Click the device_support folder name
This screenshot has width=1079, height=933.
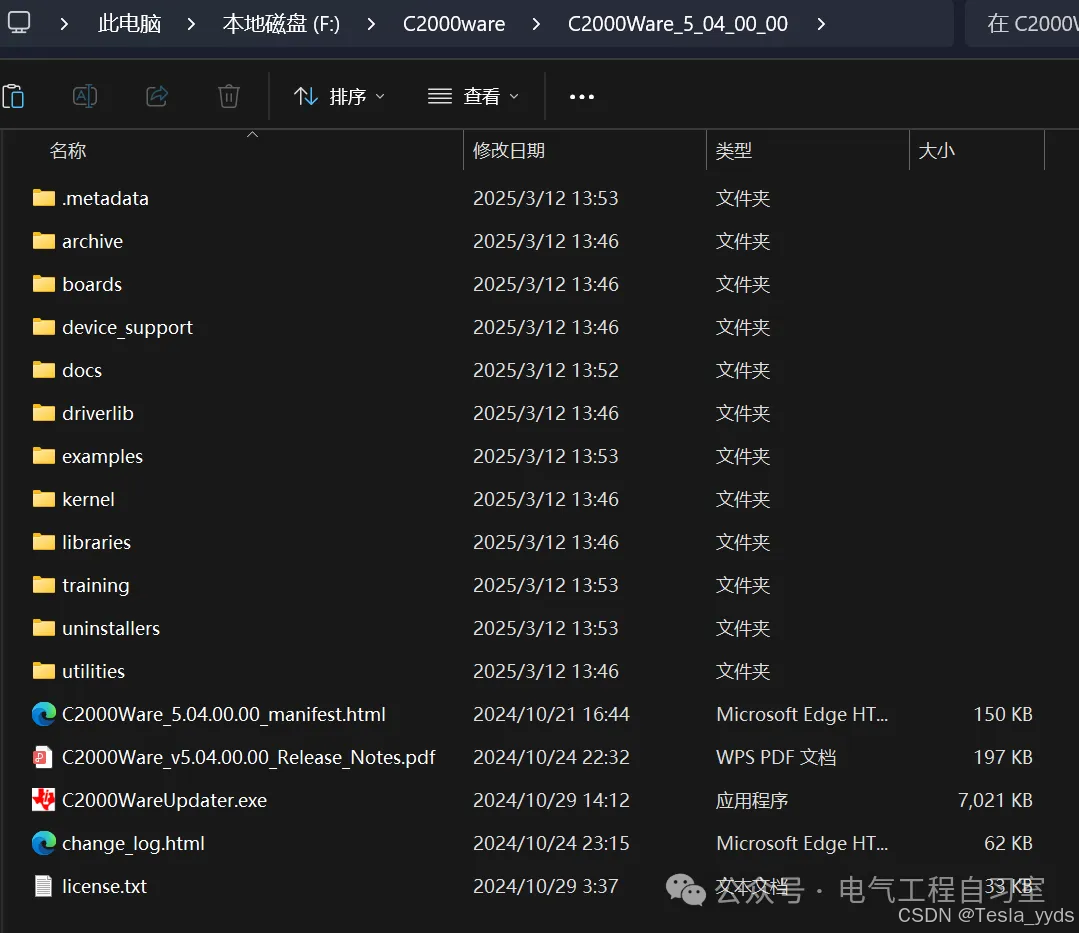click(x=127, y=328)
